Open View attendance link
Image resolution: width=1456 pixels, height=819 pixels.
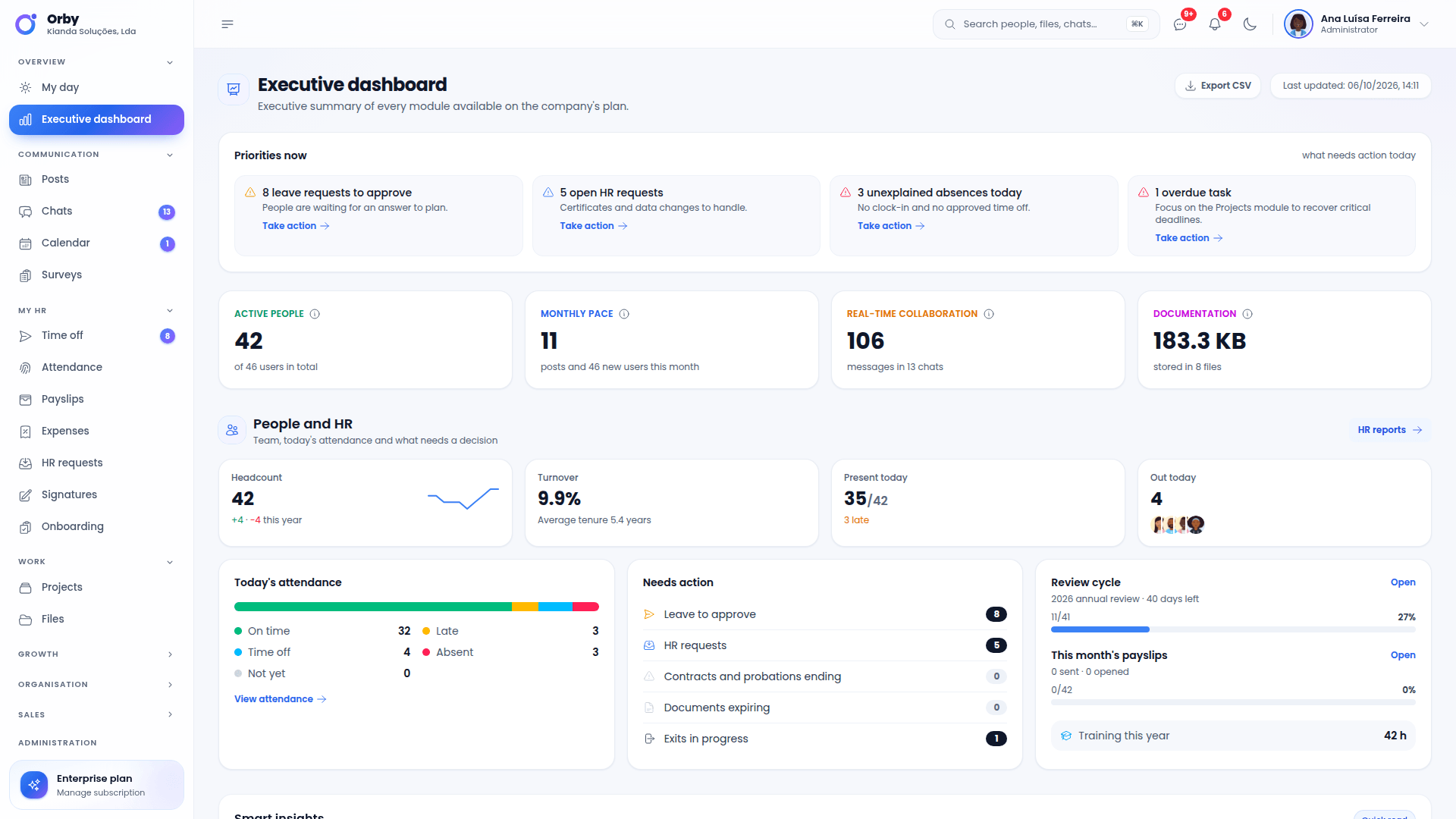point(281,699)
